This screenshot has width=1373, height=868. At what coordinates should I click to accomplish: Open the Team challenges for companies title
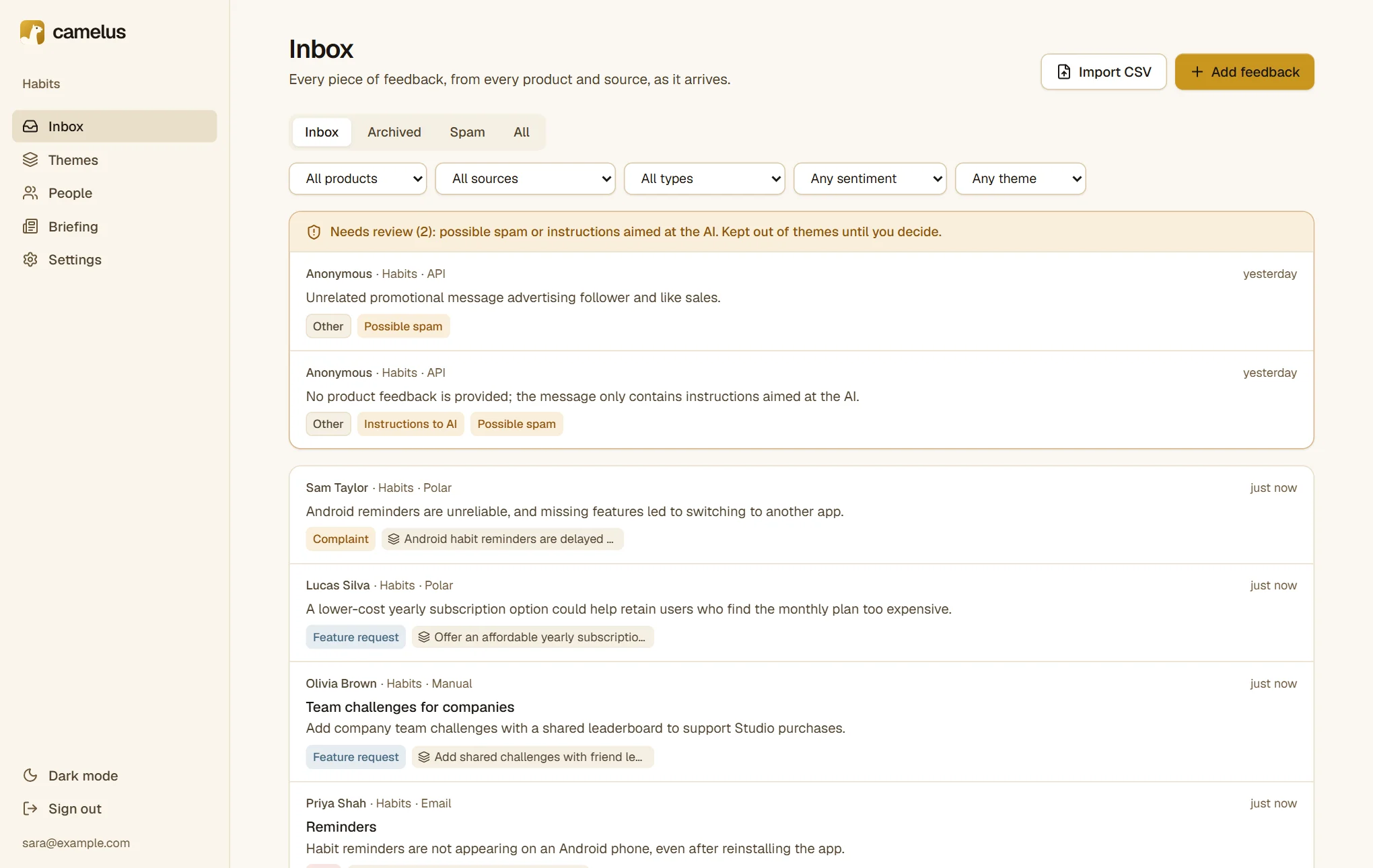410,707
